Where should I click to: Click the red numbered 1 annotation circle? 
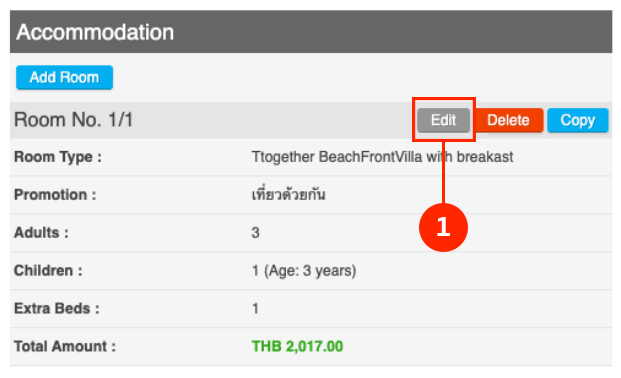444,227
